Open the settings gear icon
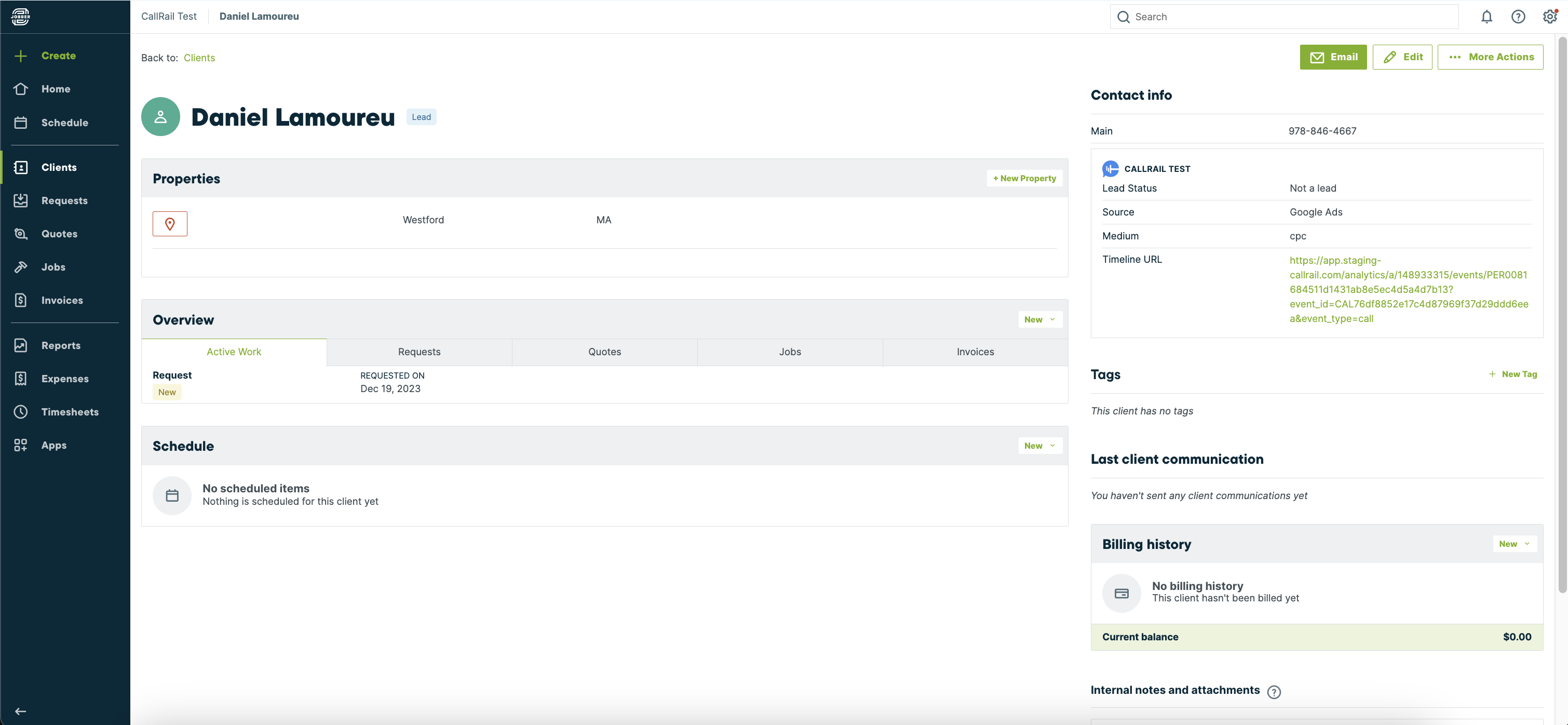 (x=1550, y=17)
